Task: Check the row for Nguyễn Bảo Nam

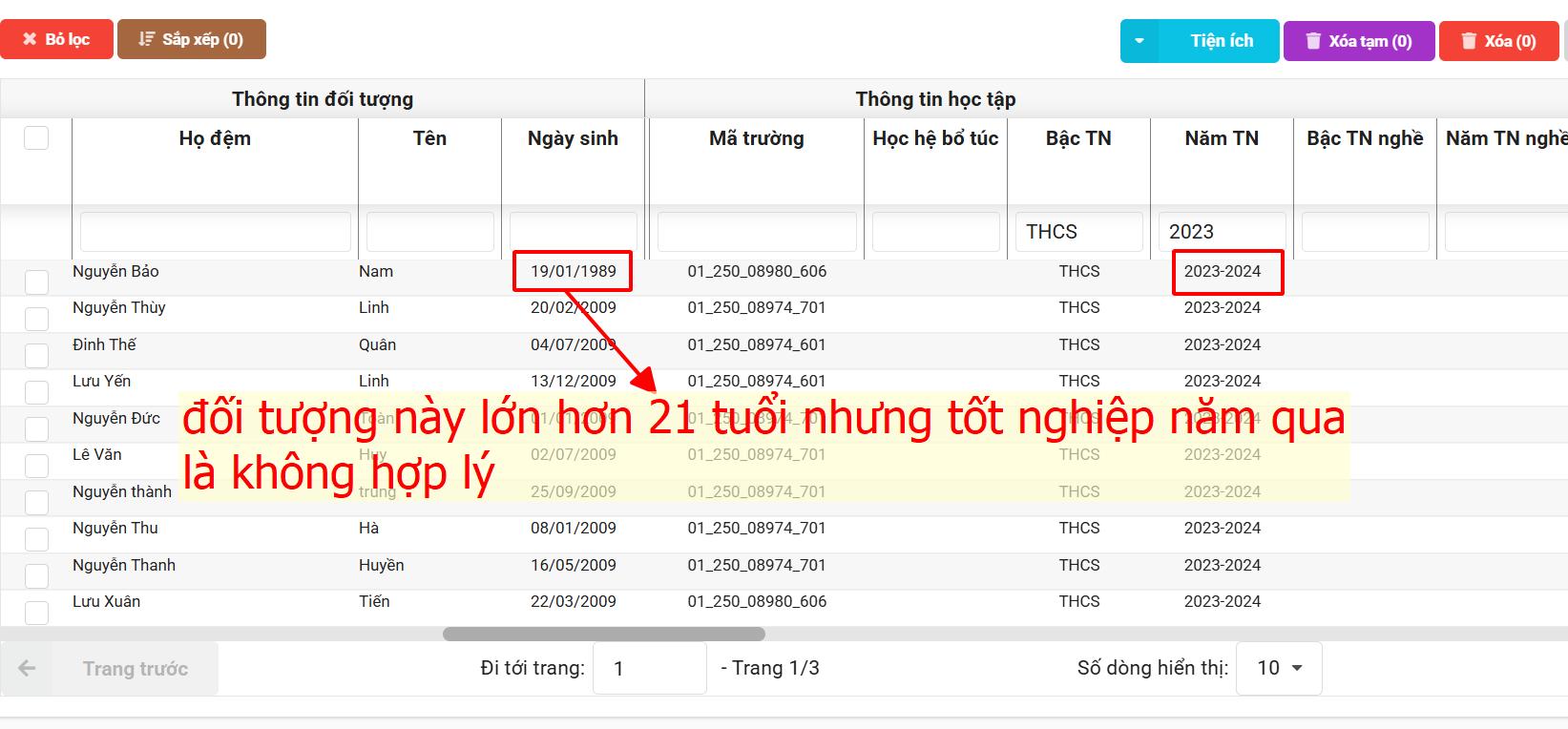Action: 36,282
